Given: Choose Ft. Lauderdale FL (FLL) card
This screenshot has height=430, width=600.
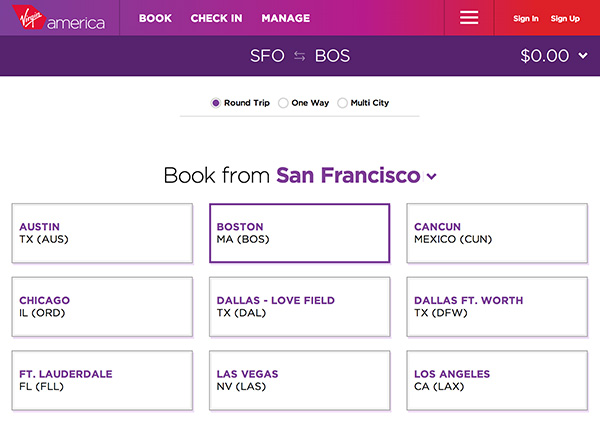Looking at the screenshot, I should [x=102, y=380].
